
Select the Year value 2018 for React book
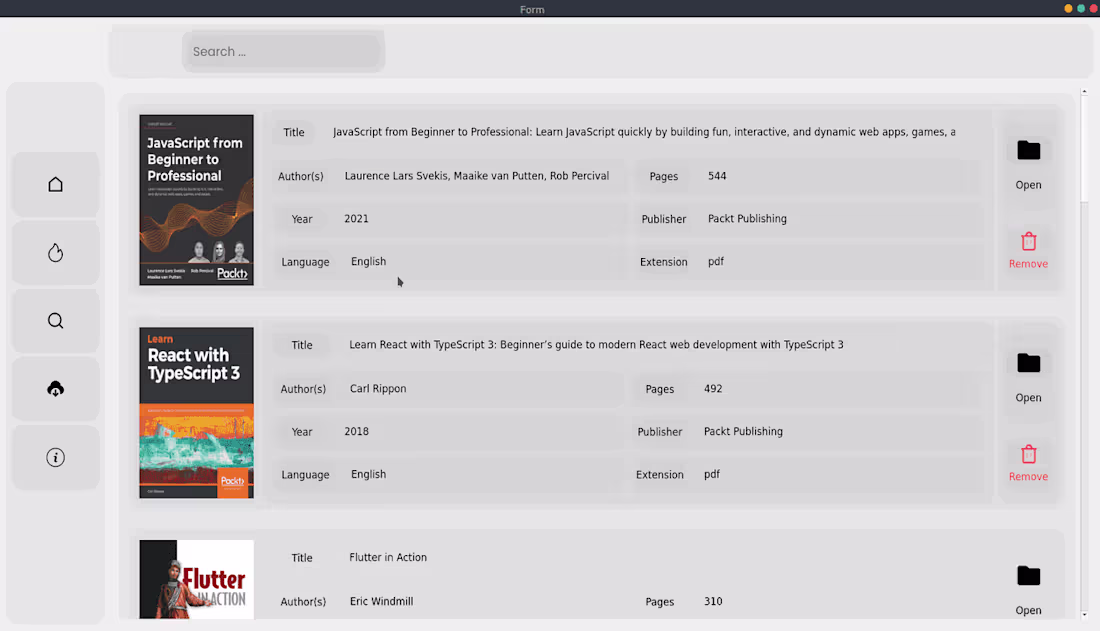[357, 431]
